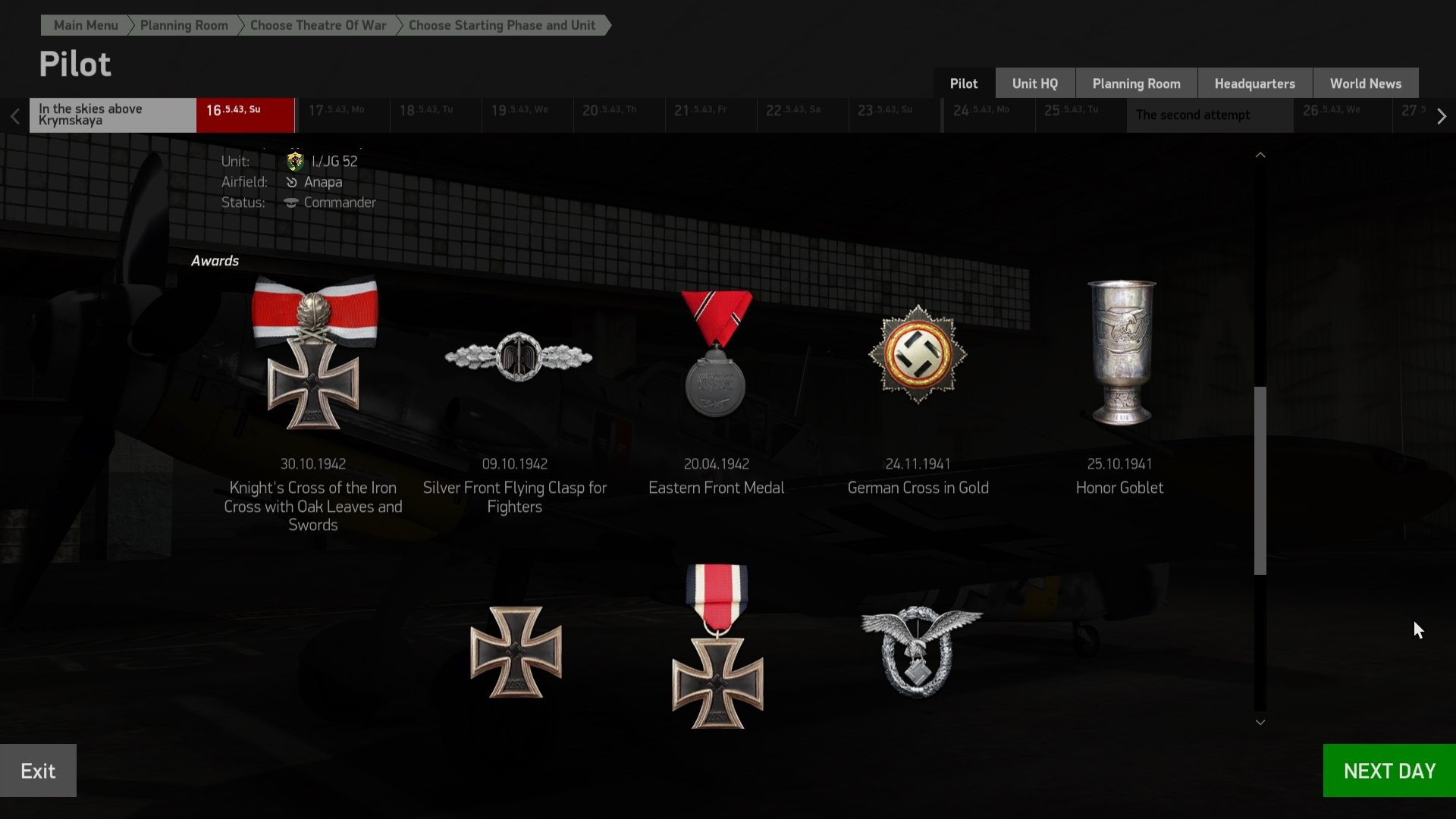Click the Honor Goblet trophy
The width and height of the screenshot is (1456, 819).
point(1122,353)
